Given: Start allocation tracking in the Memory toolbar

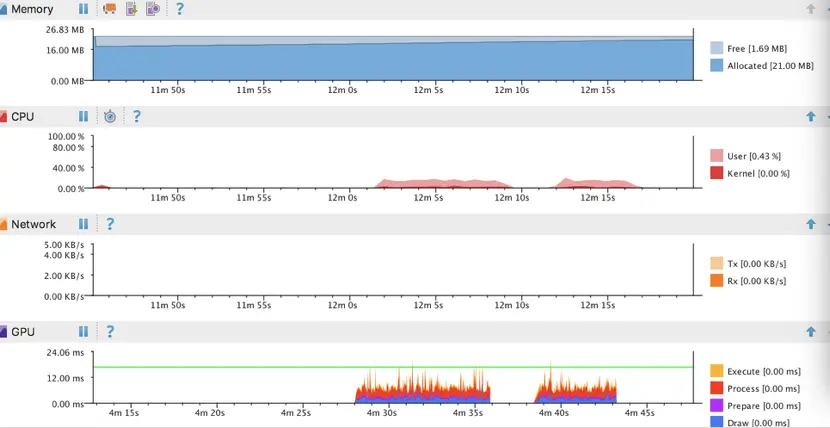Looking at the screenshot, I should tap(153, 8).
